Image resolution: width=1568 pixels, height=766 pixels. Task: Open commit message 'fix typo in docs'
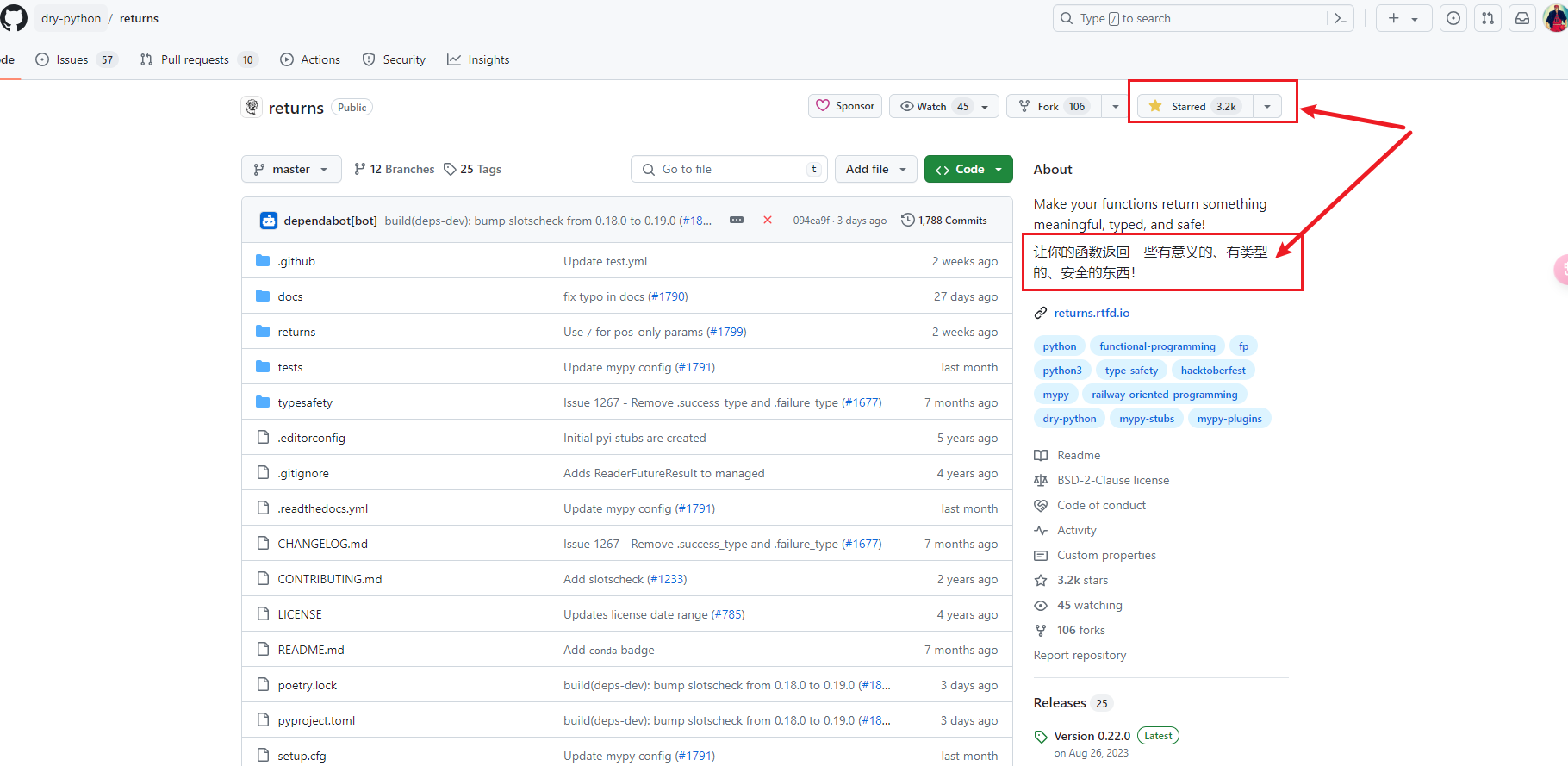(x=604, y=296)
